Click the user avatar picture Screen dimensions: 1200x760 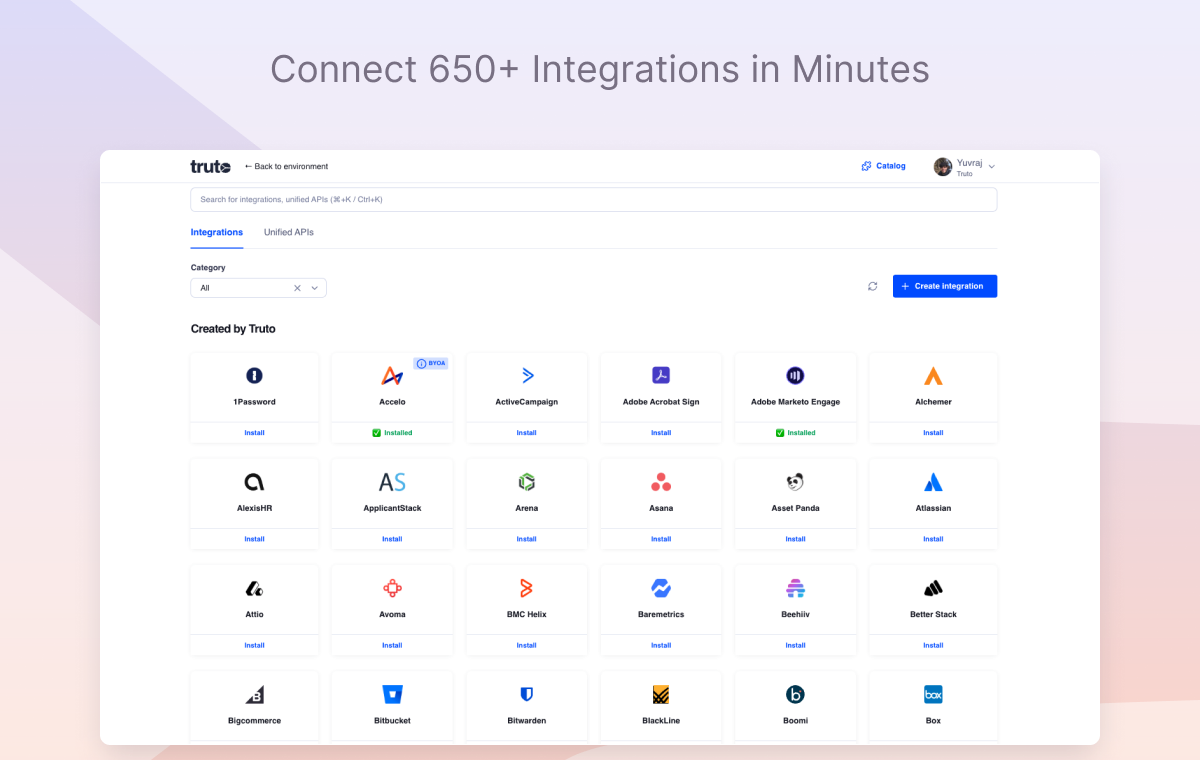point(943,166)
